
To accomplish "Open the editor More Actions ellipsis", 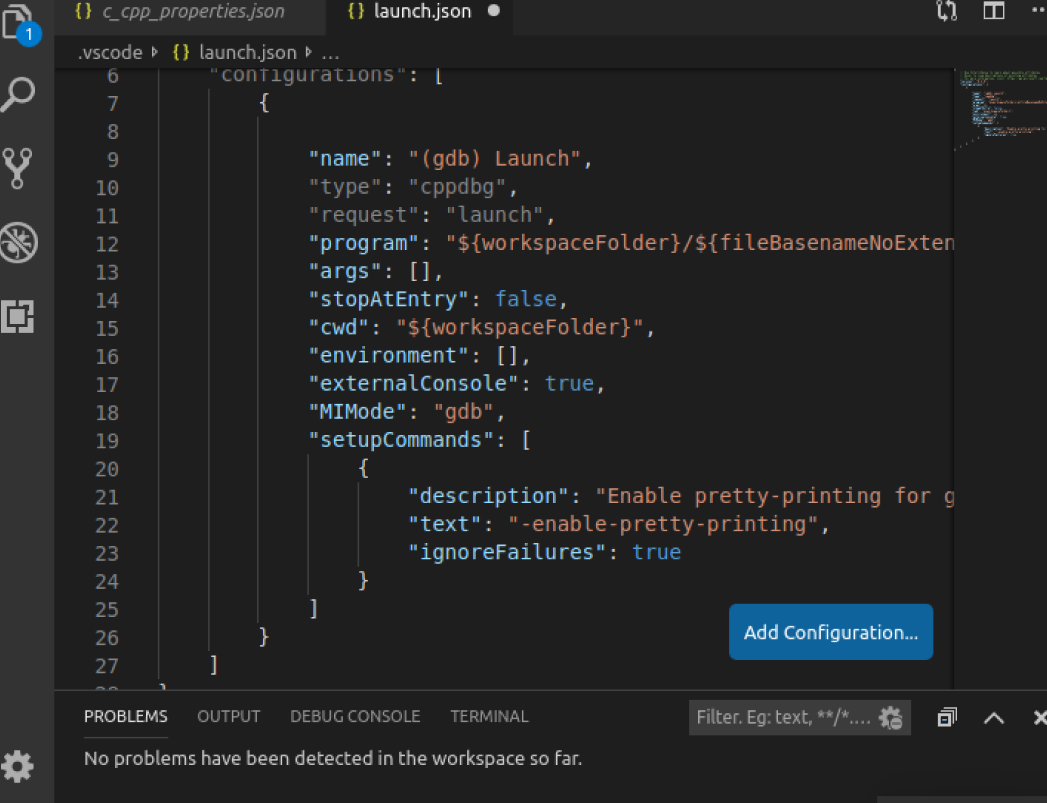I will coord(1038,10).
